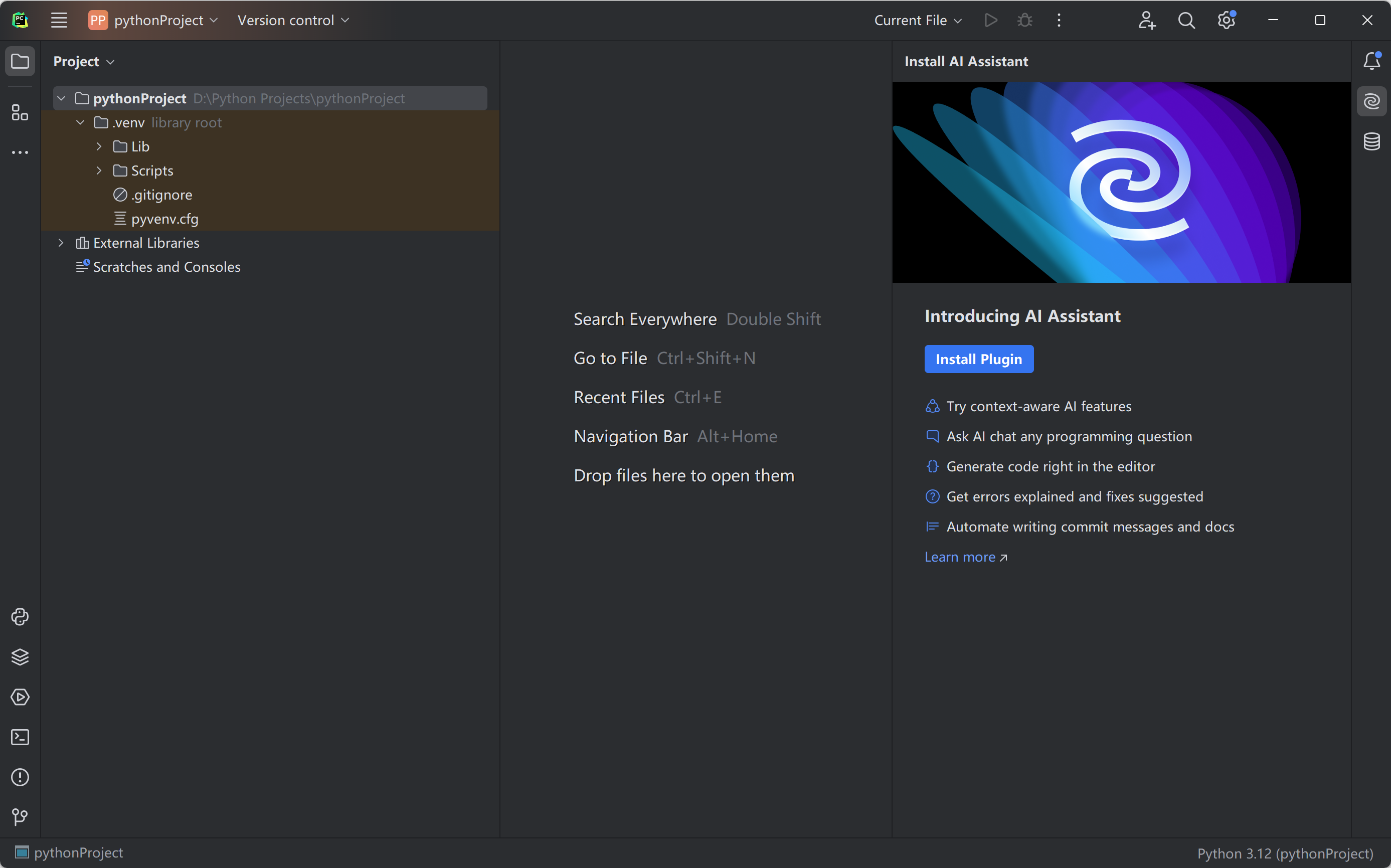The height and width of the screenshot is (868, 1391).
Task: Expand the Lib folder arrow
Action: pos(99,146)
